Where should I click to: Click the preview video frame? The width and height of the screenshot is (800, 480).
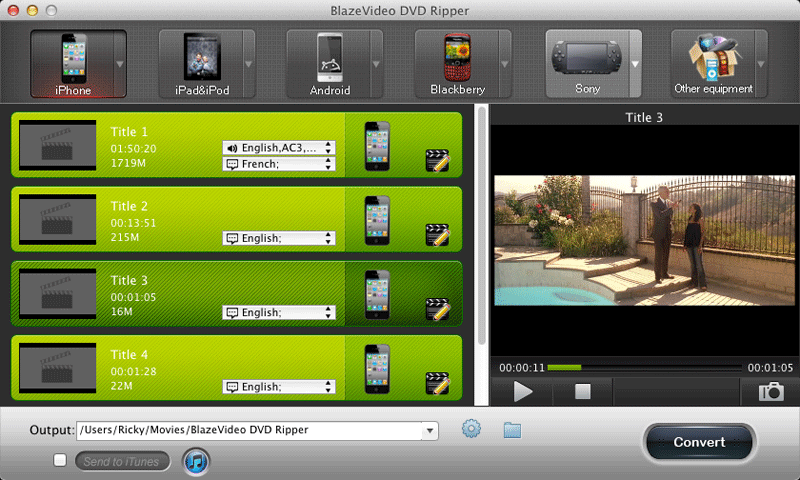click(644, 240)
